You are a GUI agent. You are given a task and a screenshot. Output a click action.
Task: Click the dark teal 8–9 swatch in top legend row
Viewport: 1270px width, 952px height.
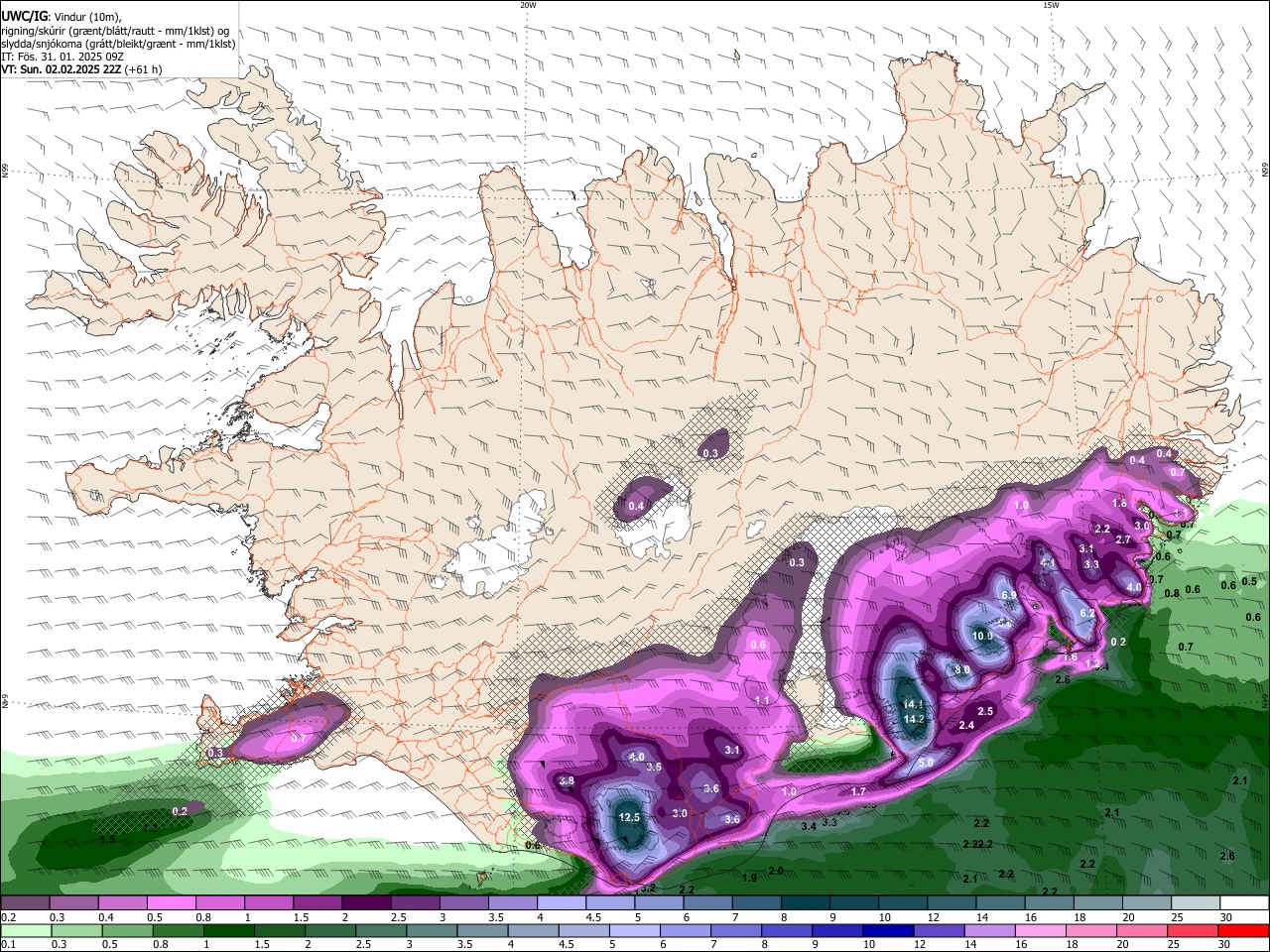[x=806, y=902]
